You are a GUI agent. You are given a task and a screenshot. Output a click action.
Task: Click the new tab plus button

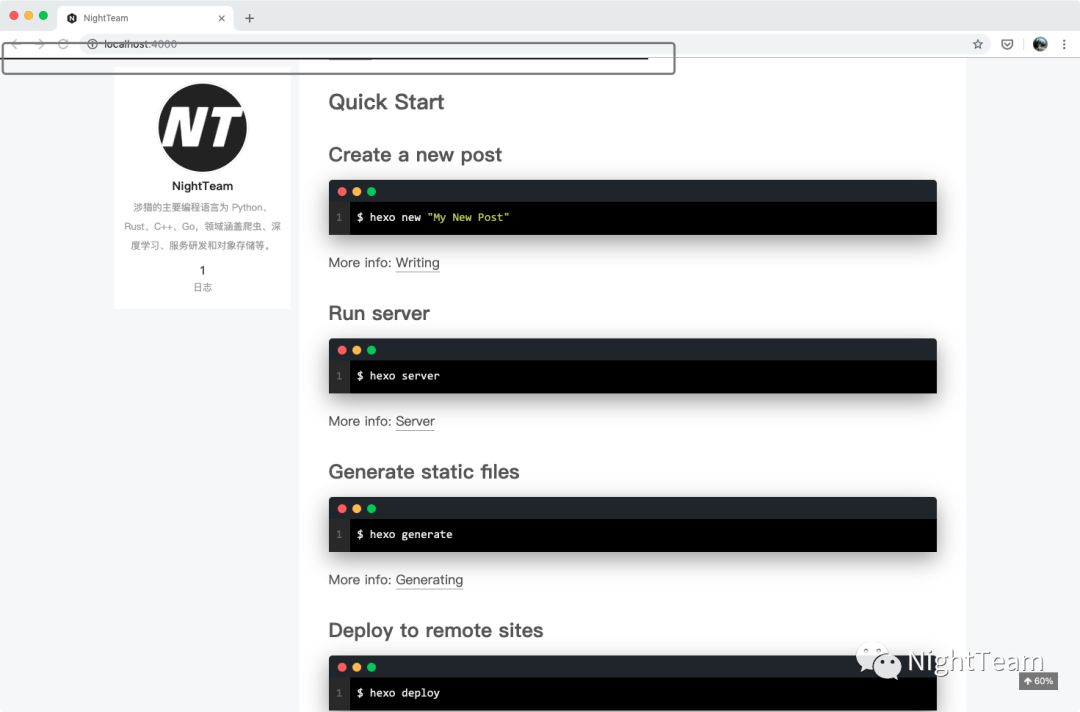click(x=250, y=17)
